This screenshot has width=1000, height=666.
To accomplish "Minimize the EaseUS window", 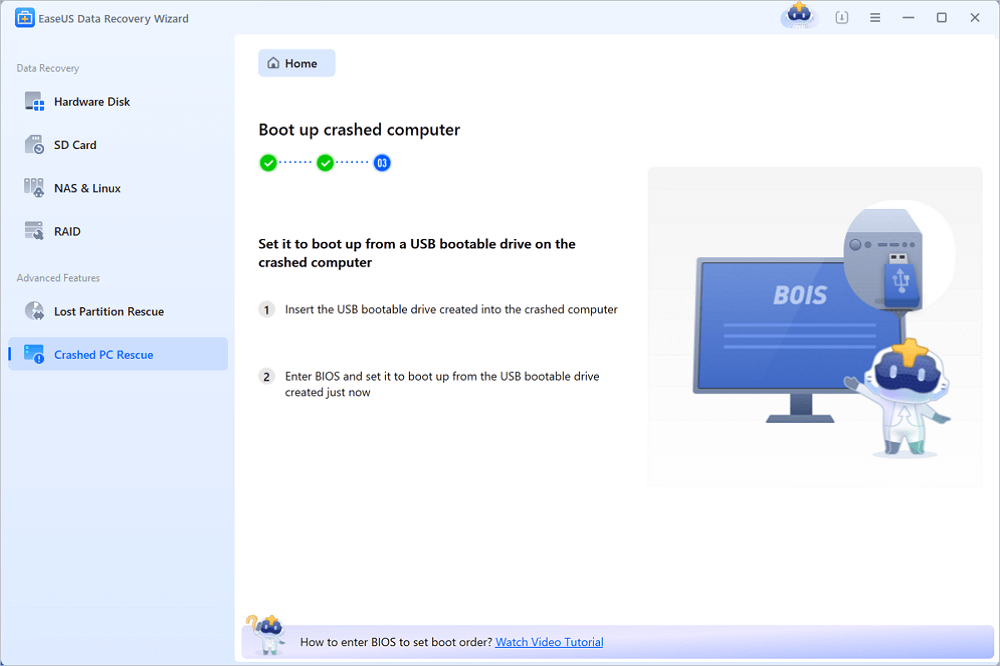I will (x=908, y=18).
